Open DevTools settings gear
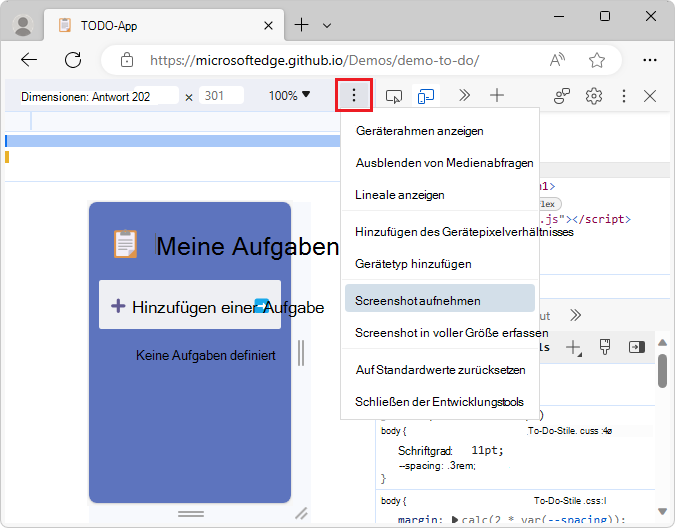675x528 pixels. pyautogui.click(x=594, y=96)
